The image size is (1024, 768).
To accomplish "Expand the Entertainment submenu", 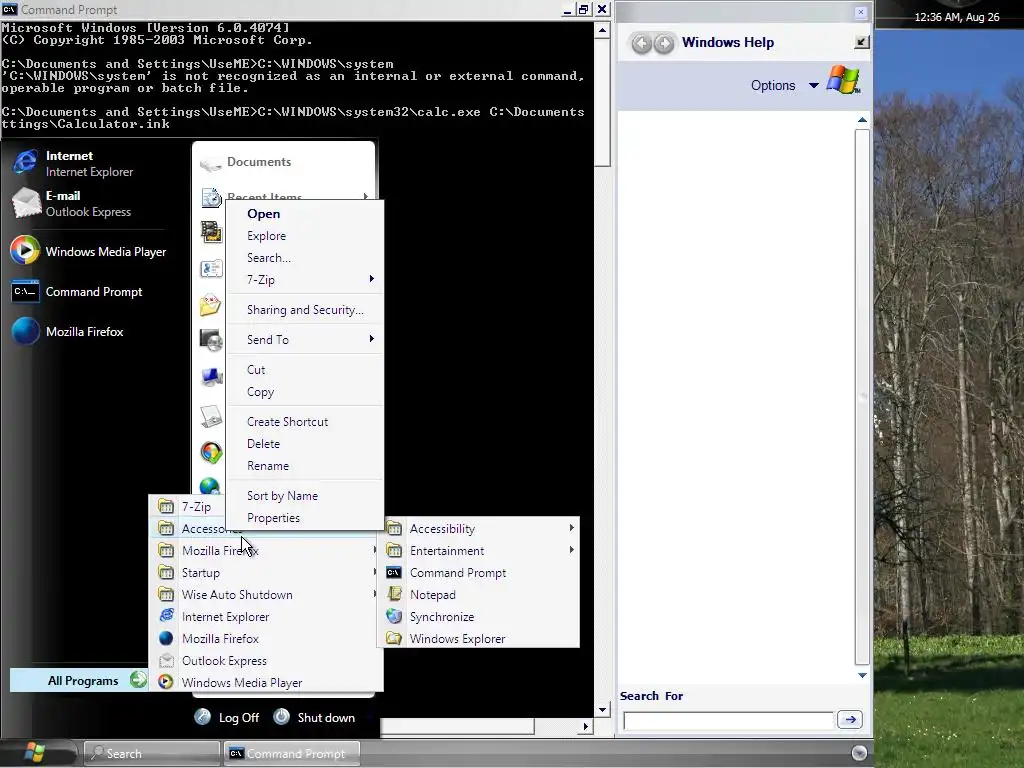I will coord(480,551).
